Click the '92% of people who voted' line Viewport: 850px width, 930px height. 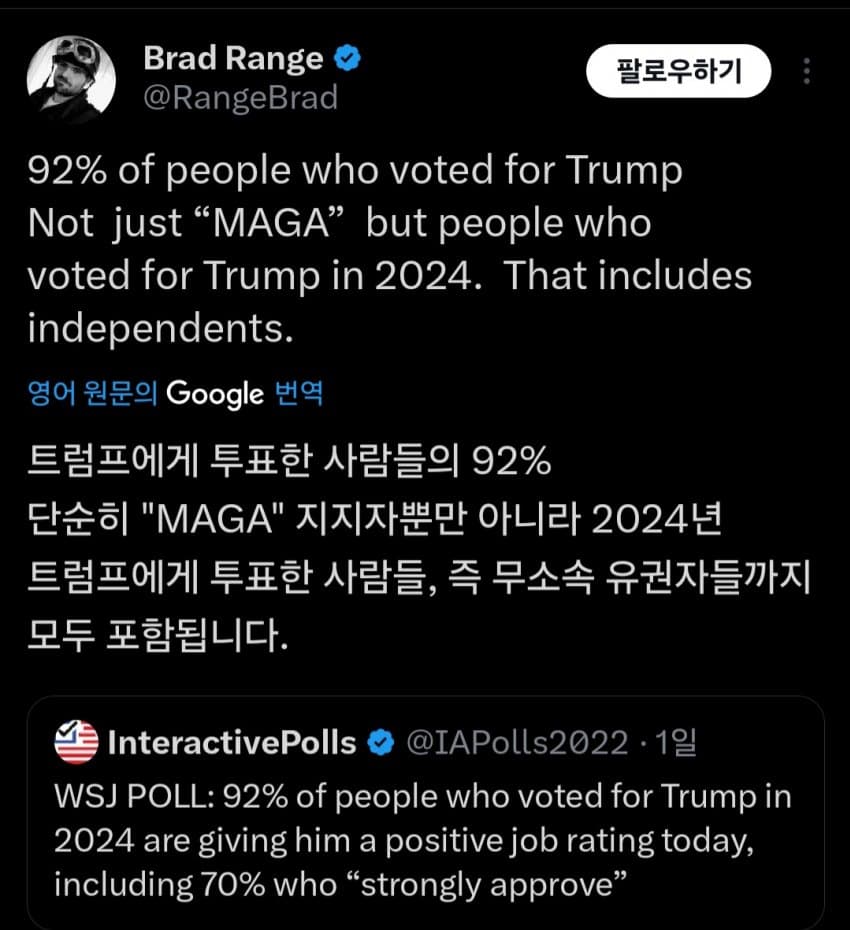(354, 171)
